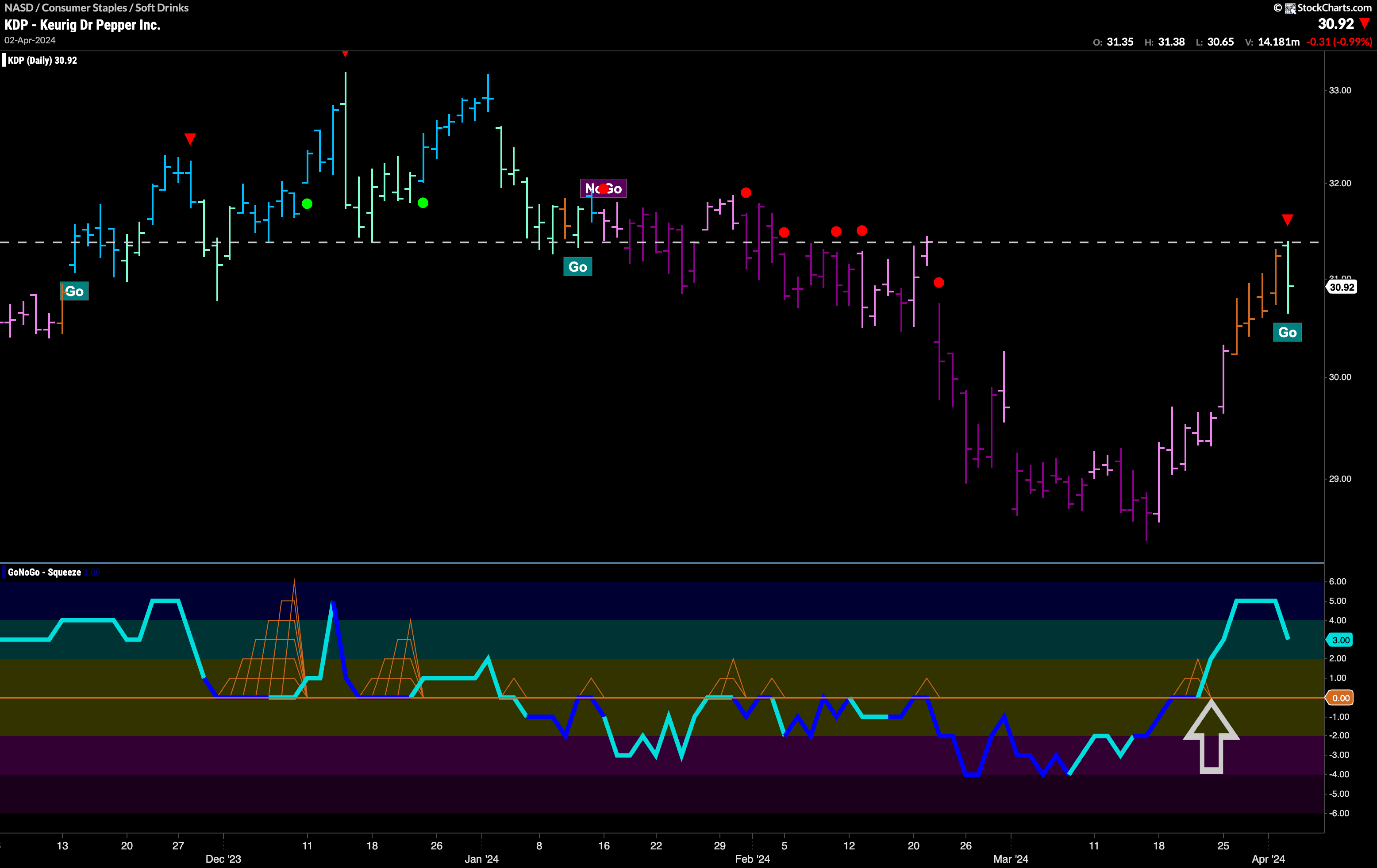Click the red triangle marker above the April bar
This screenshot has width=1377, height=868.
(x=1287, y=220)
